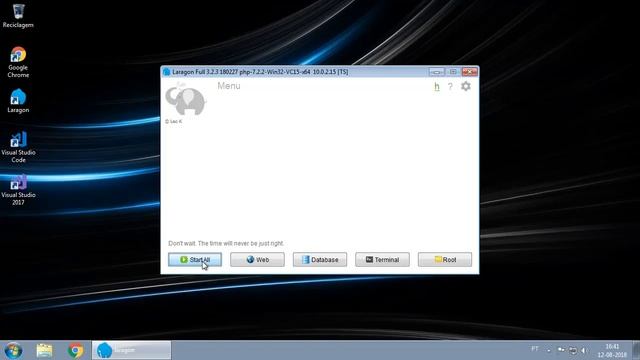This screenshot has height=360, width=640.
Task: Open the Windows Start orb
Action: [x=13, y=351]
